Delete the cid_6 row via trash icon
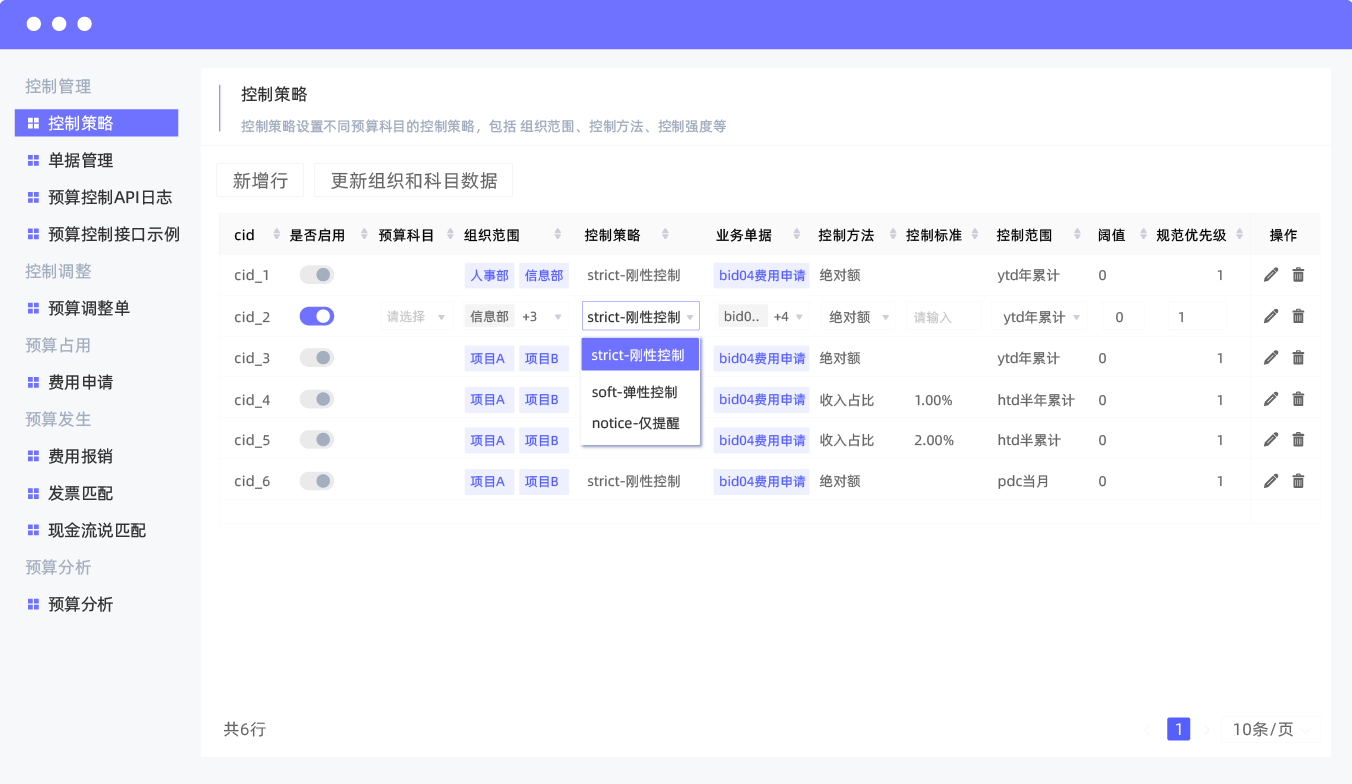This screenshot has width=1352, height=784. [1298, 481]
